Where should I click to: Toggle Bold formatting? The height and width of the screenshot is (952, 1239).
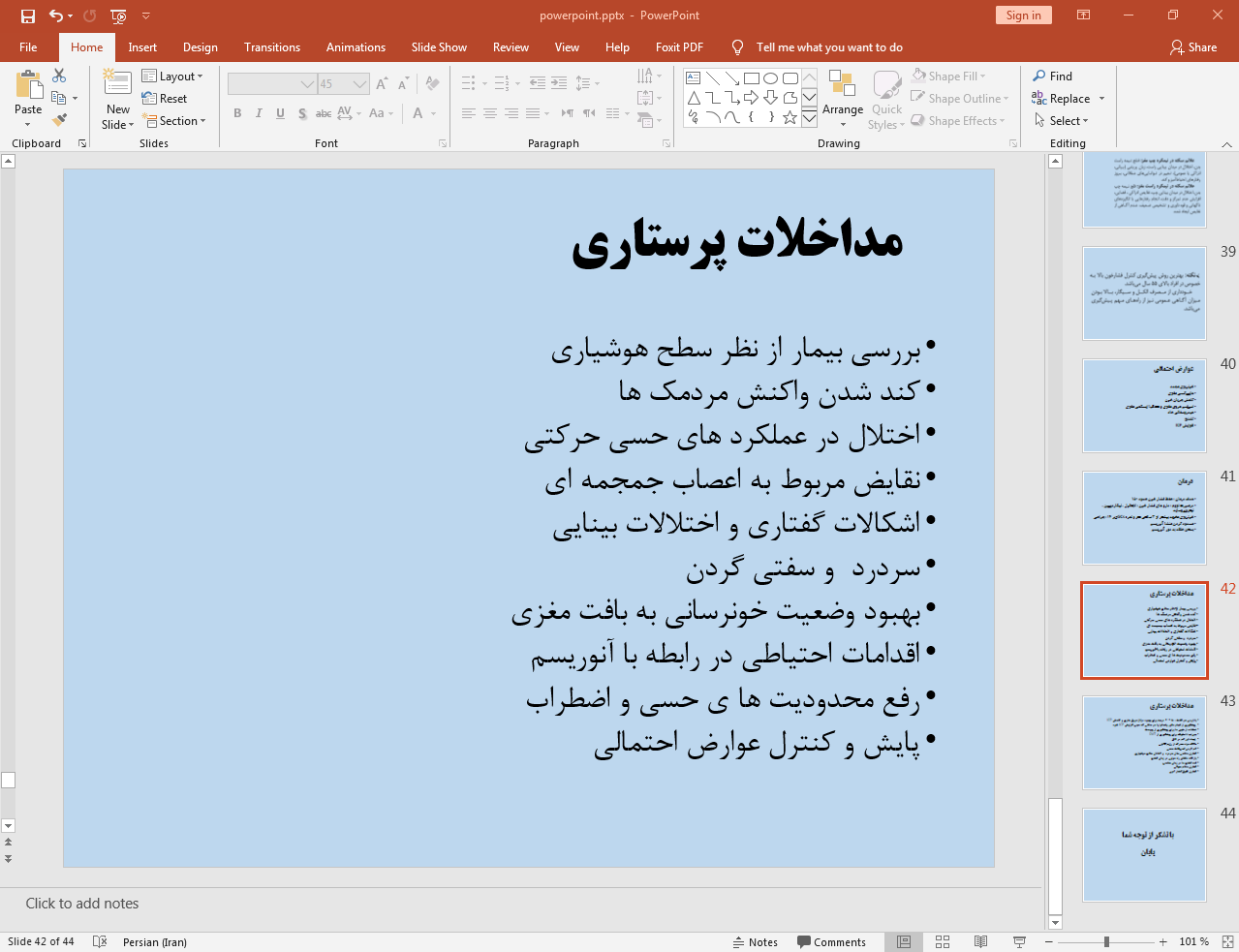[237, 113]
